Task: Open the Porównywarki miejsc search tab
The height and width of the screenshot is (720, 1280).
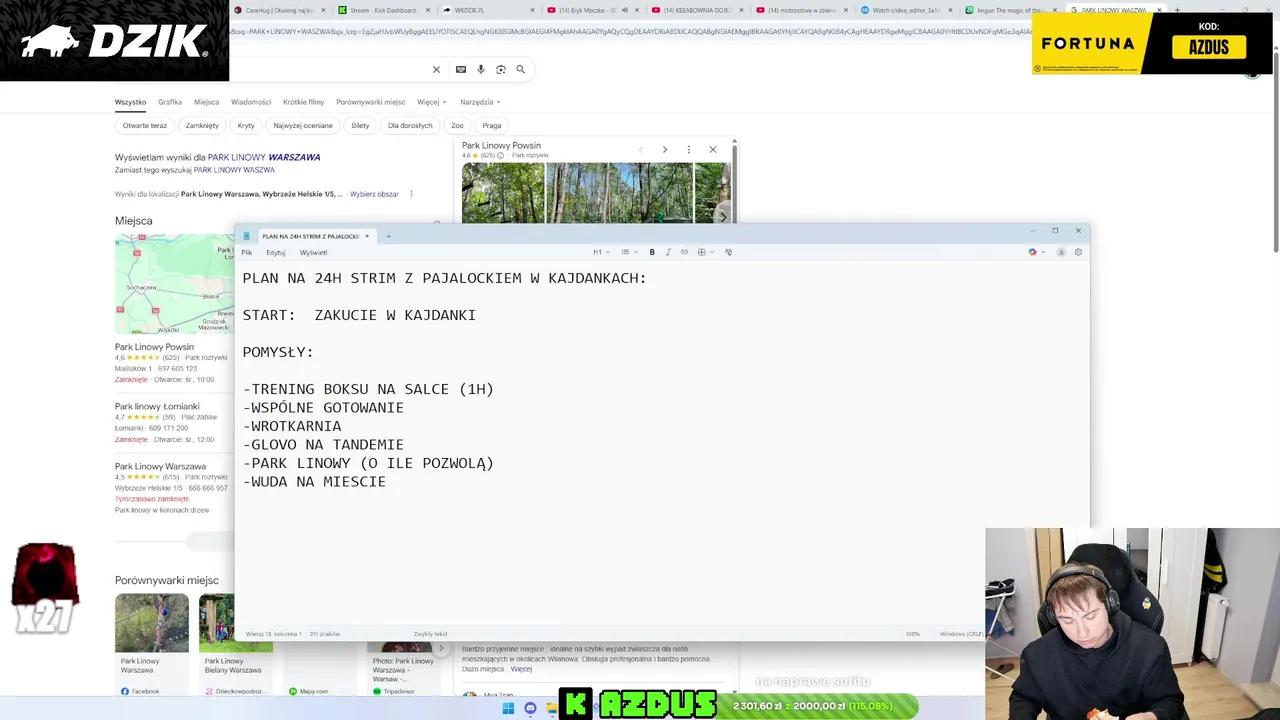Action: [x=370, y=102]
